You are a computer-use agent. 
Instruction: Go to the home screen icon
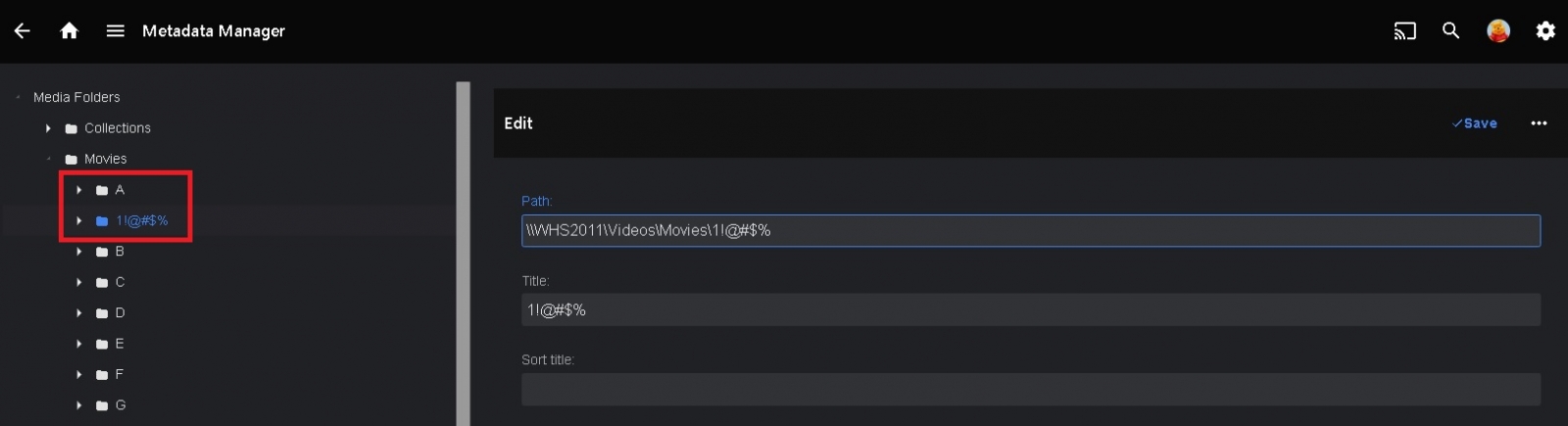[x=69, y=31]
